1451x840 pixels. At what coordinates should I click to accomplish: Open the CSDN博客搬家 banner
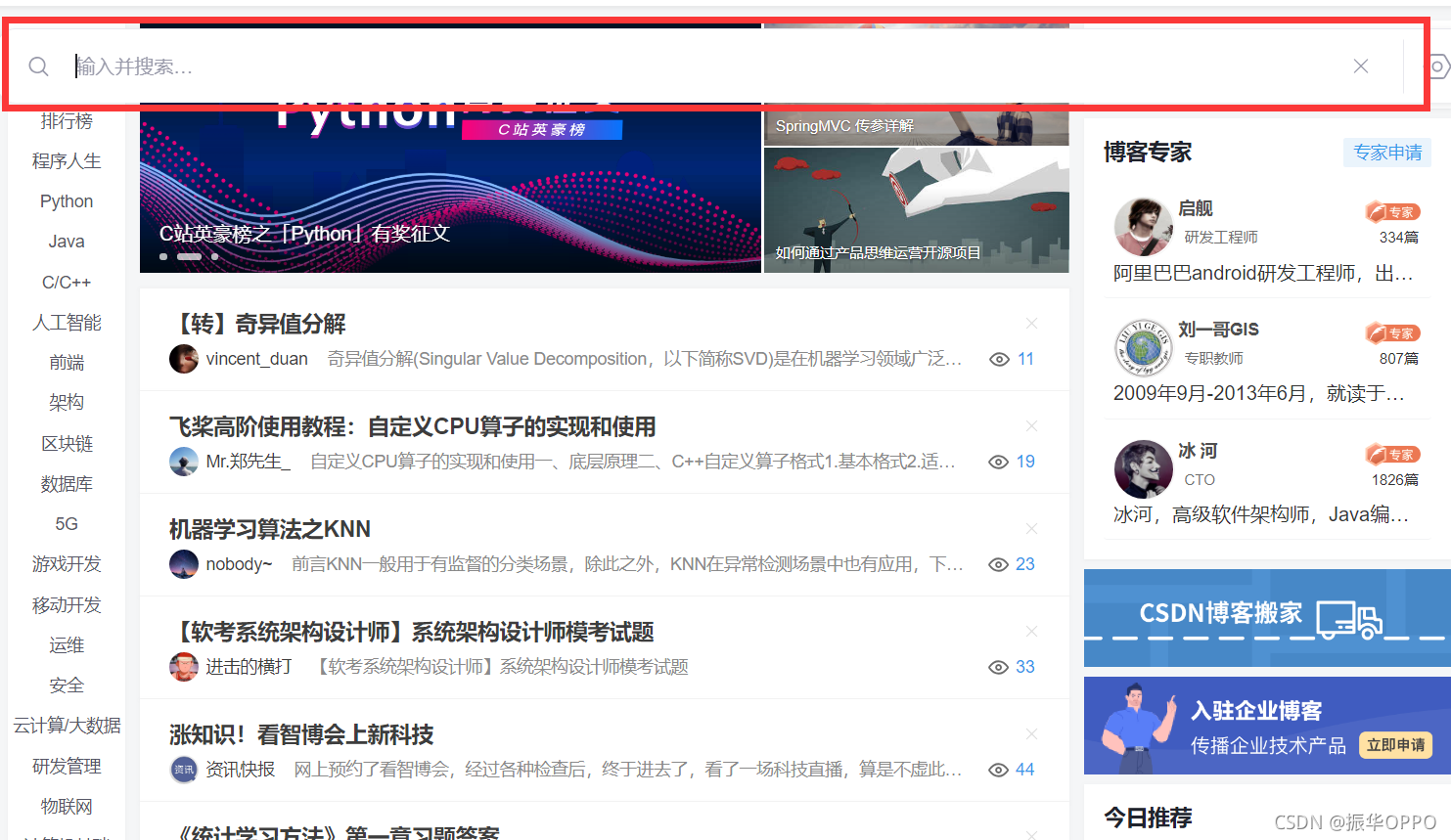[x=1267, y=618]
